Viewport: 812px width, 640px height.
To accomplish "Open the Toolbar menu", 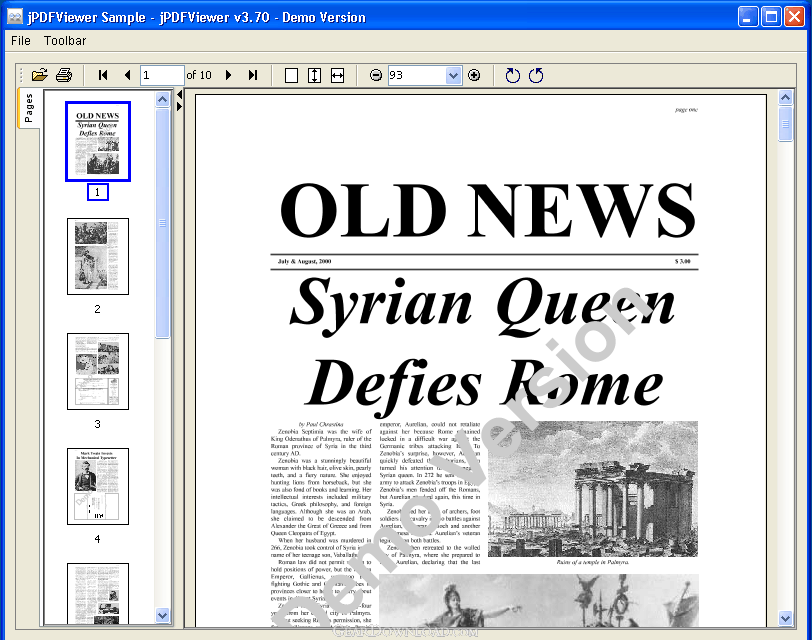I will [x=65, y=40].
